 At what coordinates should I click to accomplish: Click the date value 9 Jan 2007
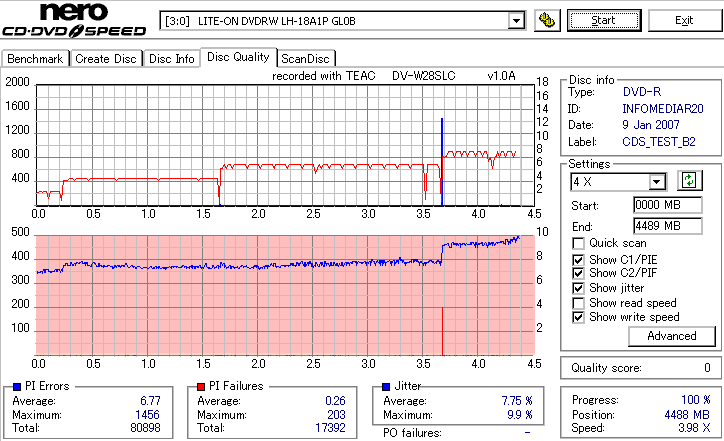[651, 125]
